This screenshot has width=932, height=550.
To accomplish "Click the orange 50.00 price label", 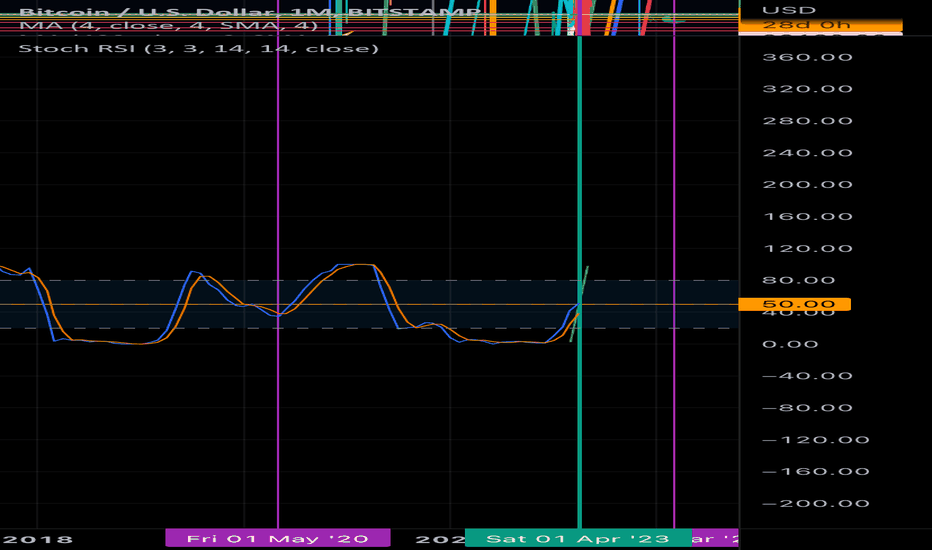I will [x=794, y=304].
